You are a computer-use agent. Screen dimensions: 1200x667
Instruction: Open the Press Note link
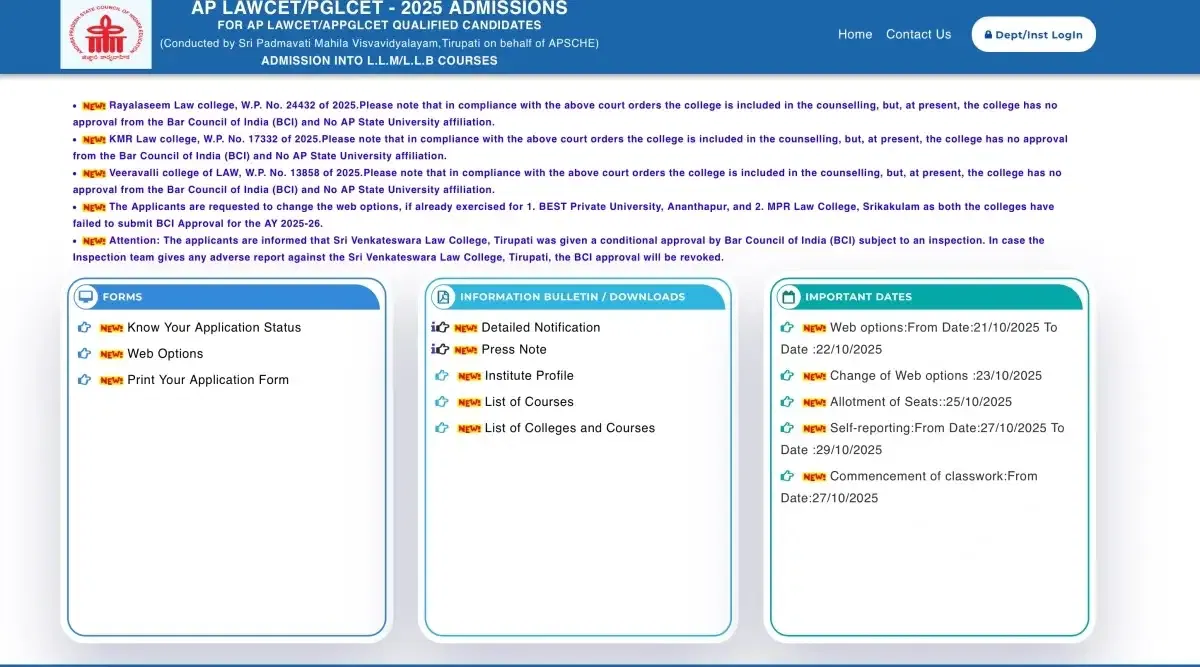[514, 350]
